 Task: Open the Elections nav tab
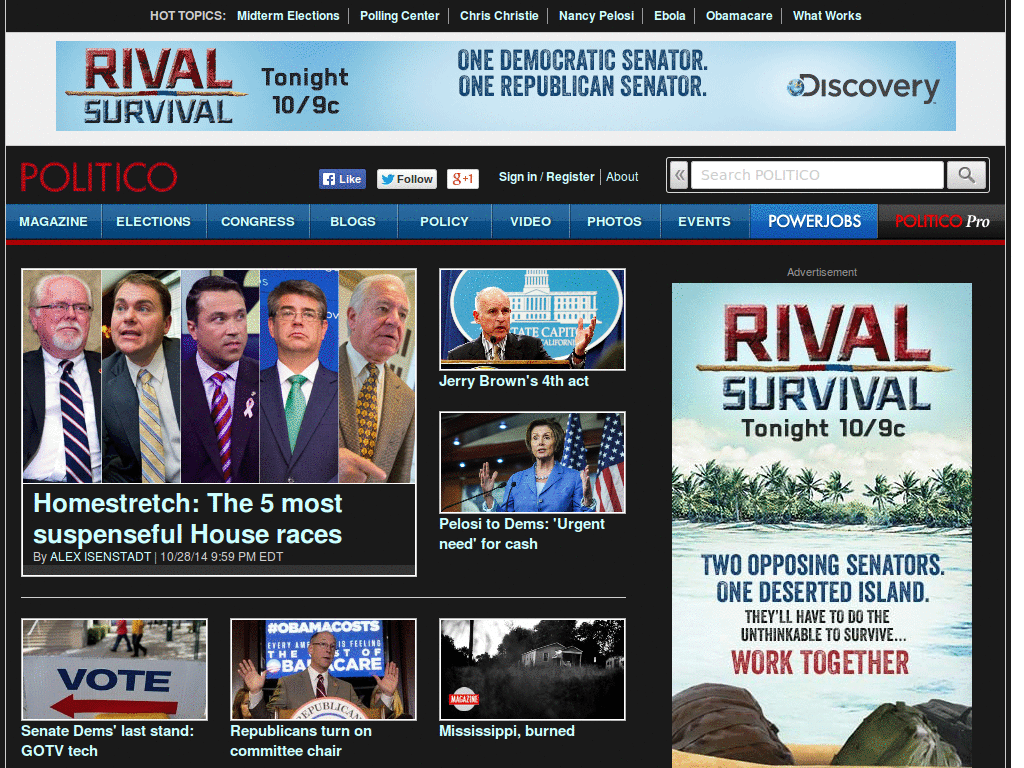tap(153, 221)
